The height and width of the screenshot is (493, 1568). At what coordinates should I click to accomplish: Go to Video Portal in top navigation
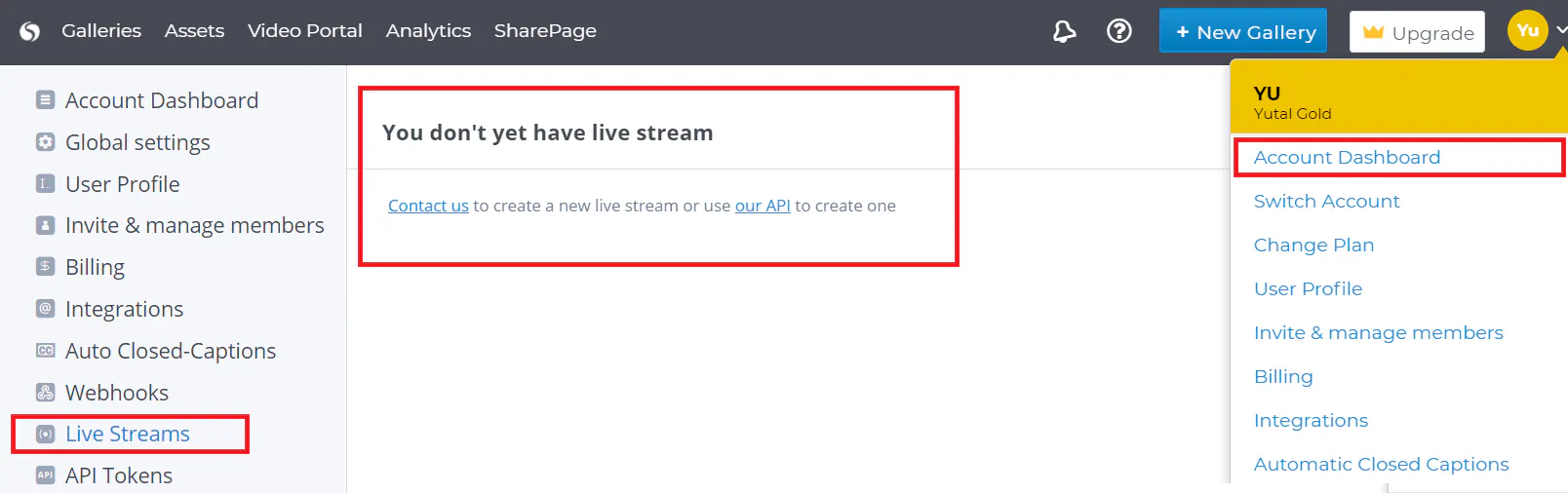tap(305, 31)
